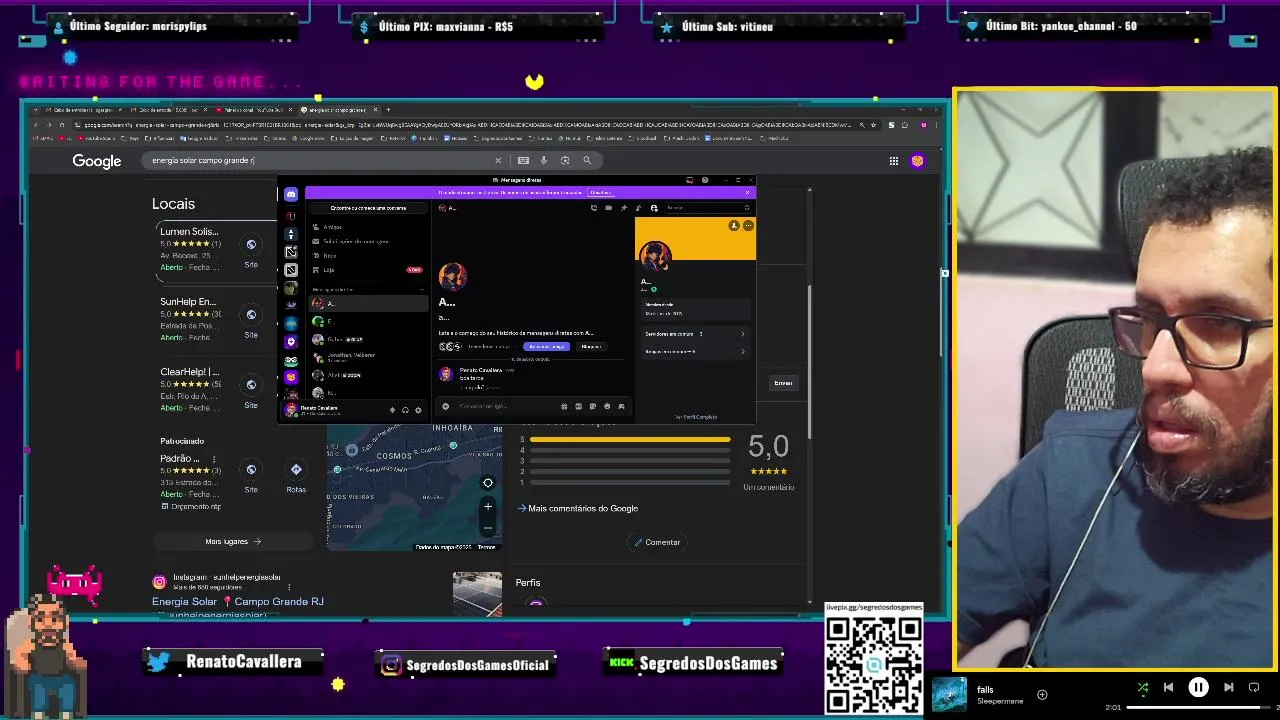Click Comentar button
This screenshot has height=720, width=1280.
click(x=657, y=542)
